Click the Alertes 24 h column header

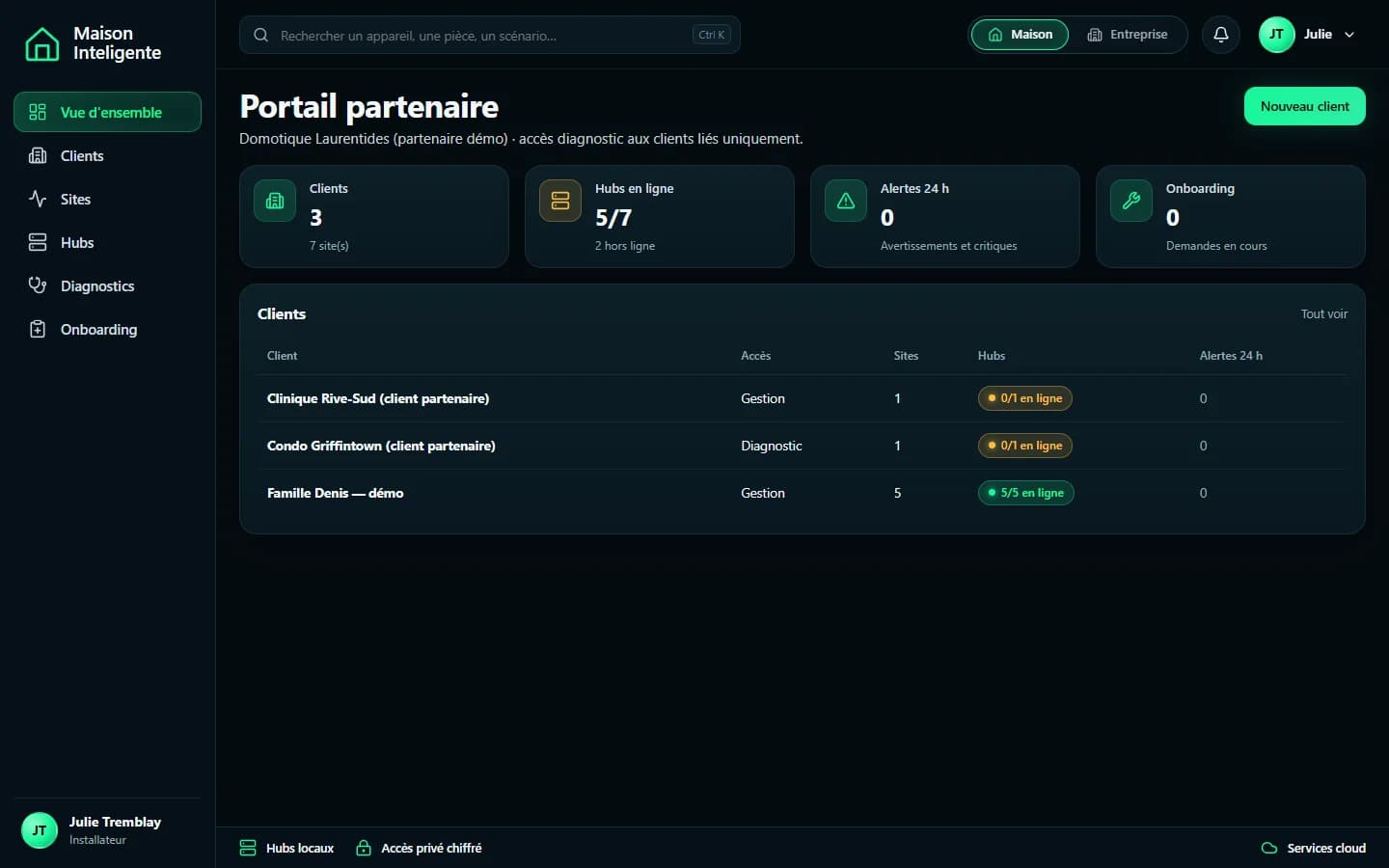click(1231, 356)
